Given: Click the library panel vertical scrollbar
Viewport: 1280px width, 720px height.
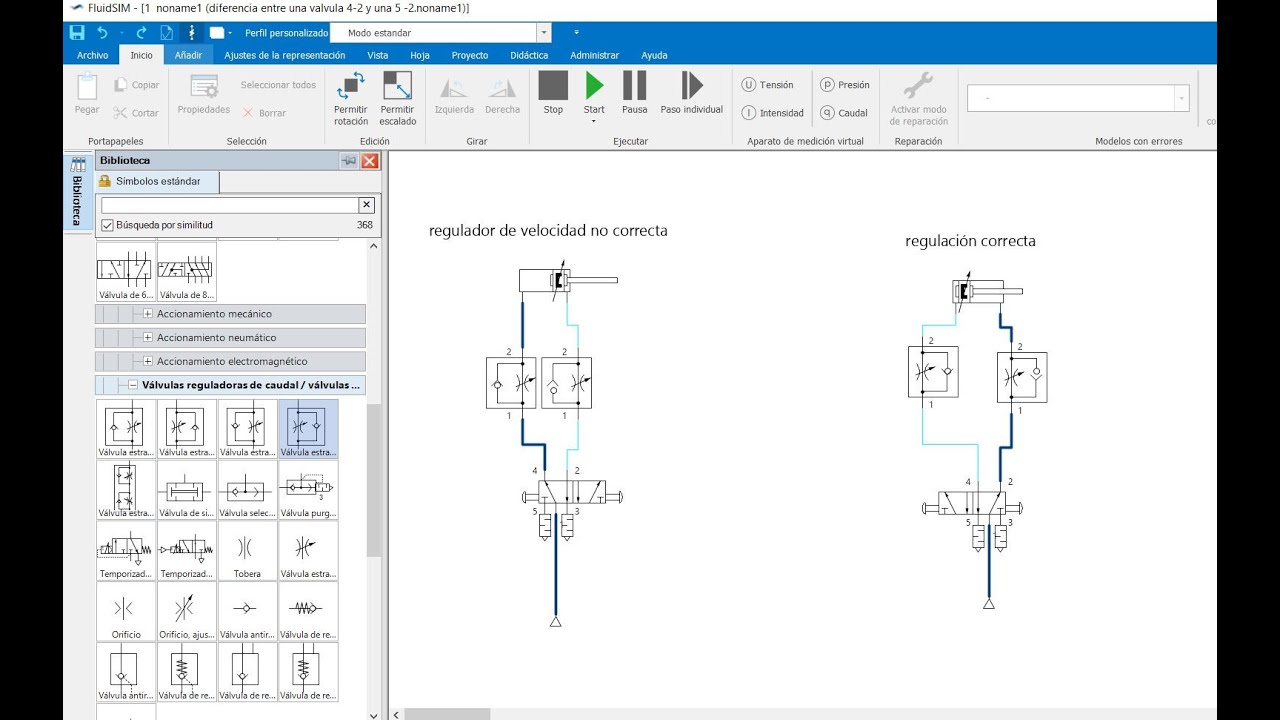Looking at the screenshot, I should point(374,480).
